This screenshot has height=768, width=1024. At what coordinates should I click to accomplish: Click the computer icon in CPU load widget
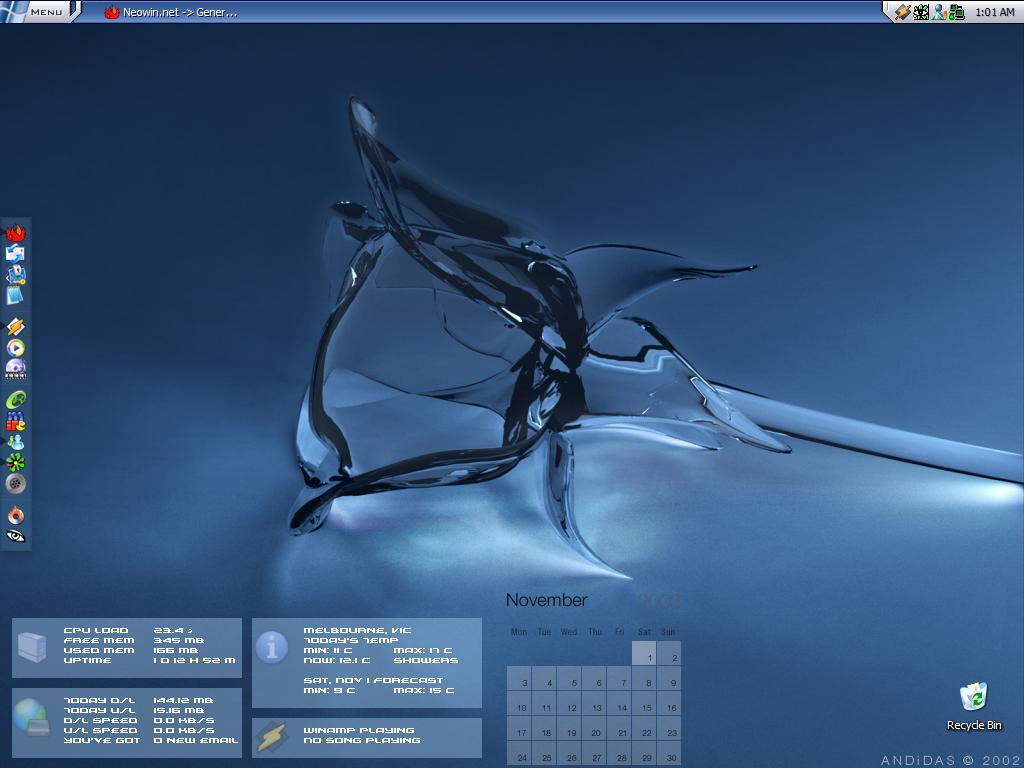tap(32, 648)
